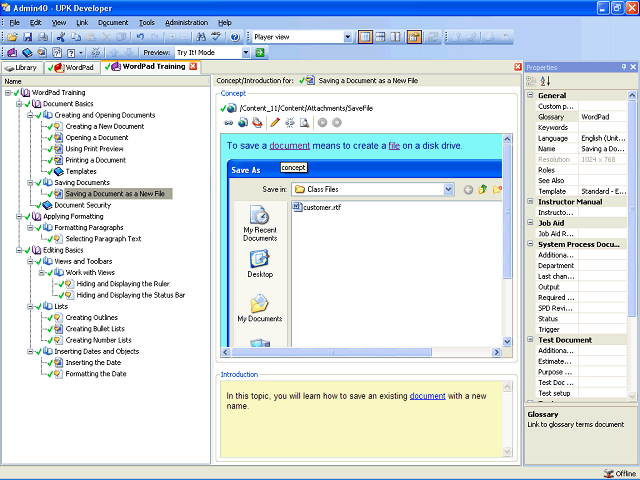
Task: Close the WordPad Training tab
Action: coord(193,67)
